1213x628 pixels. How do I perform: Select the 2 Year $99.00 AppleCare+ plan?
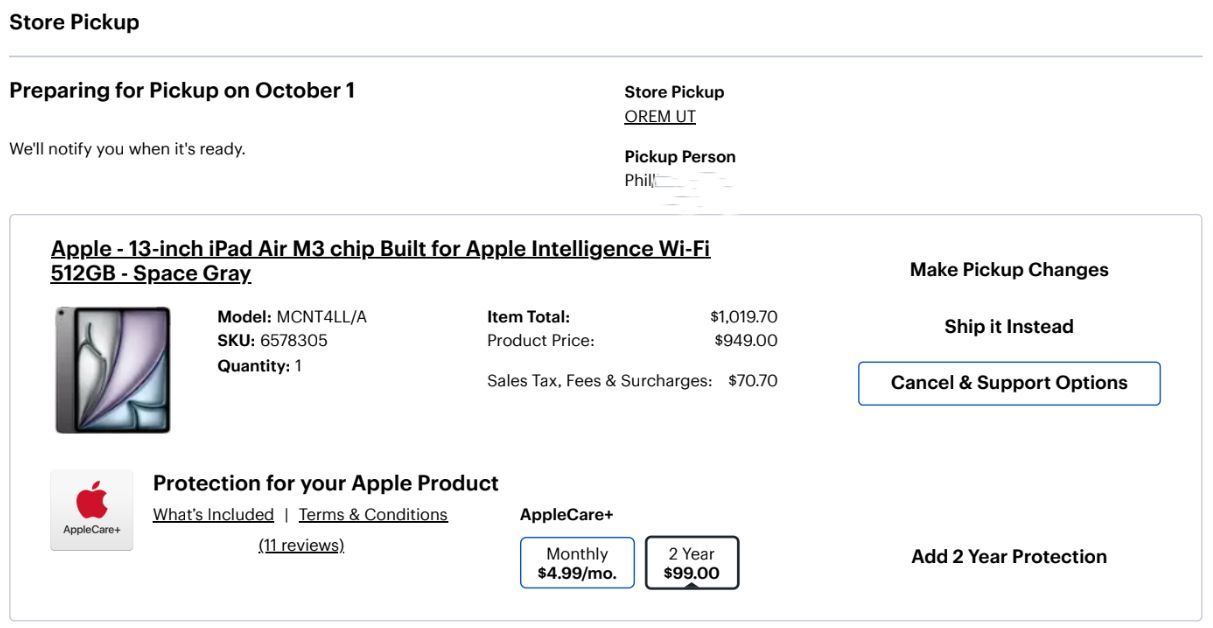tap(692, 563)
